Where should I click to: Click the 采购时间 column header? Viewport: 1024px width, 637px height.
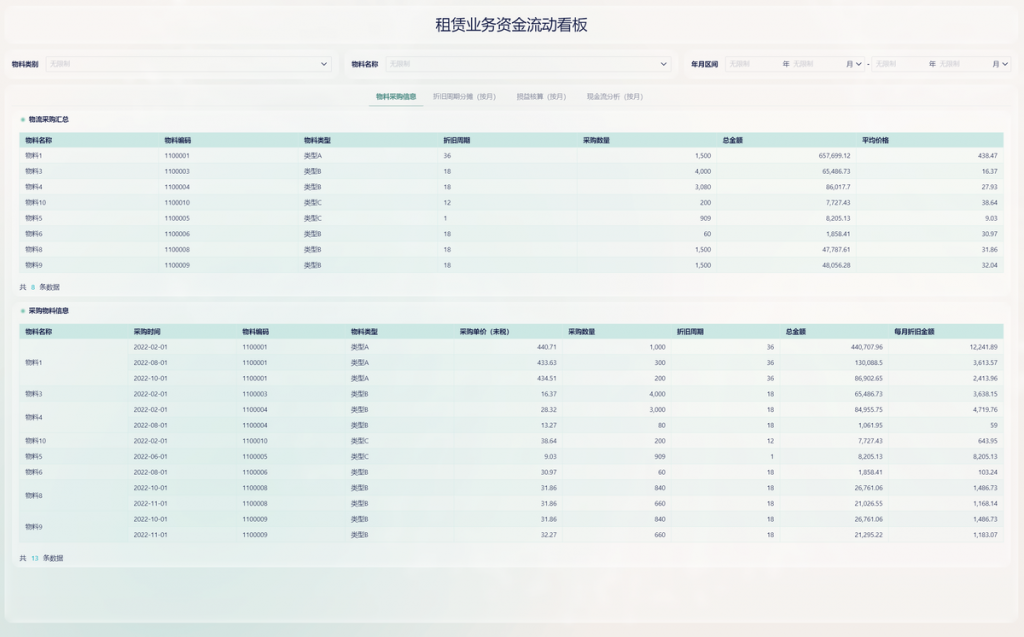[147, 331]
